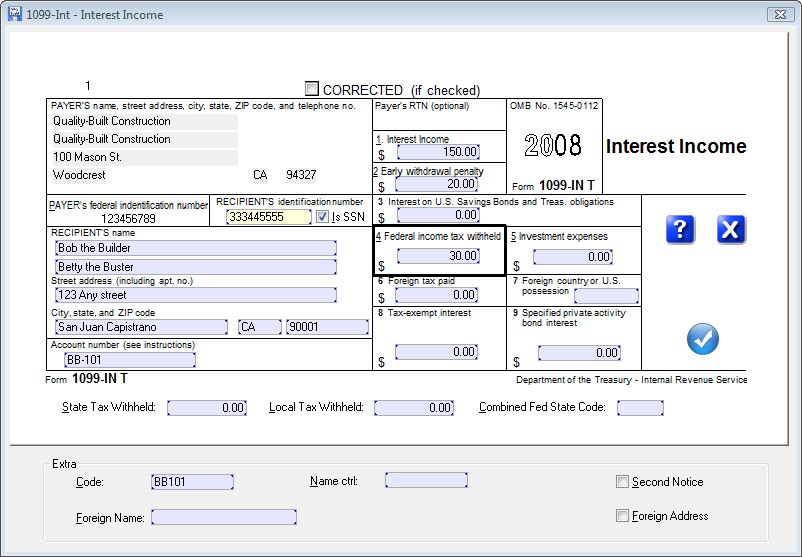This screenshot has height=557, width=802.
Task: Enable the Second Notice checkbox
Action: click(622, 482)
